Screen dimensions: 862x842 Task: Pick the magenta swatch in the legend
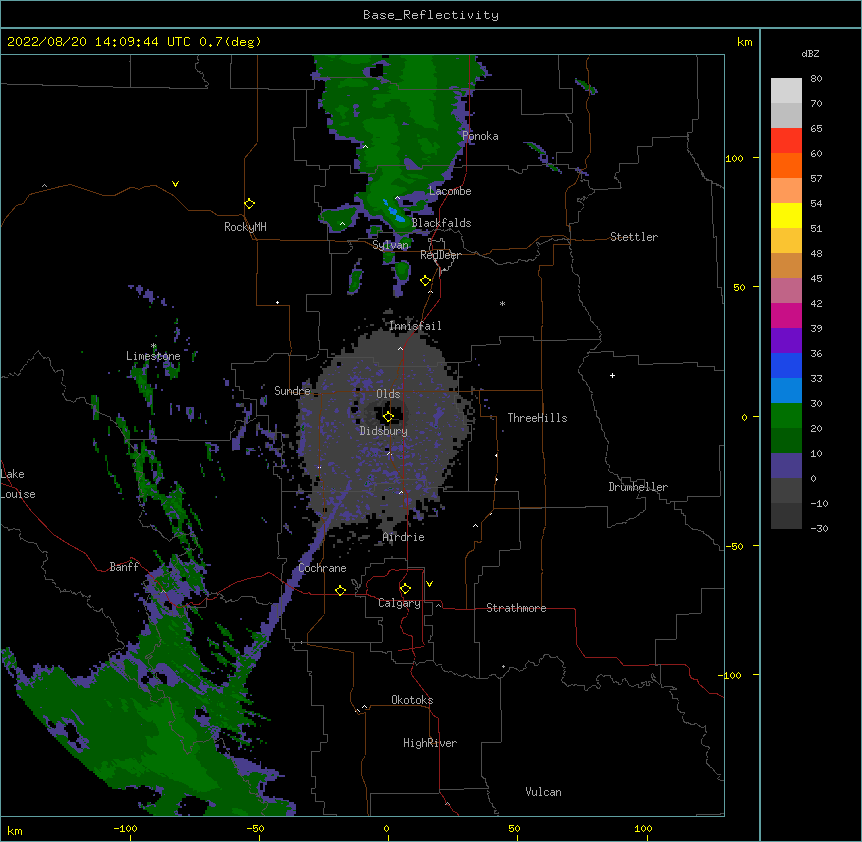point(786,315)
